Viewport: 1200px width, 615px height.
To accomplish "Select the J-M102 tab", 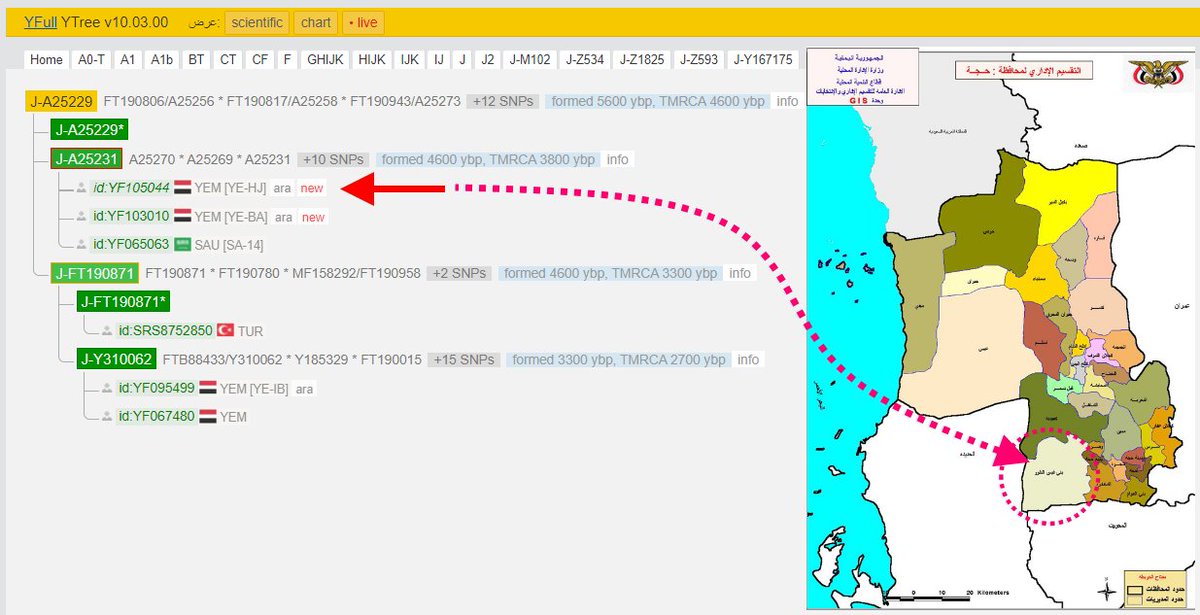I will coord(529,60).
